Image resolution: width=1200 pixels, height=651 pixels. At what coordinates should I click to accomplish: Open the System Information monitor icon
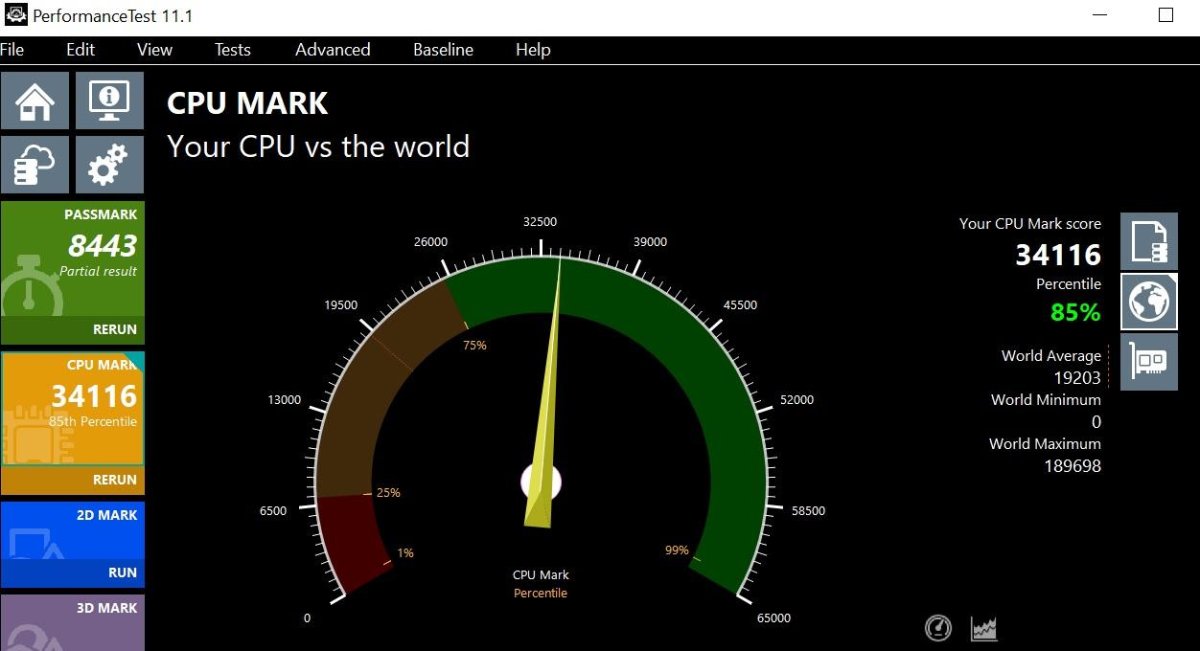coord(110,100)
